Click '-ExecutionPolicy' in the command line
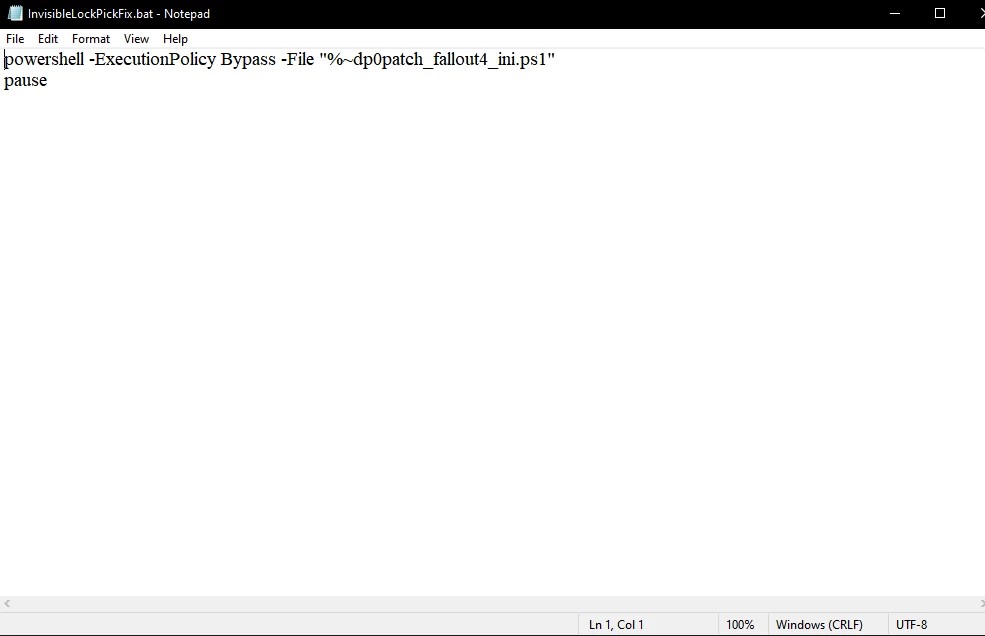Viewport: 985px width, 636px height. pyautogui.click(x=152, y=60)
